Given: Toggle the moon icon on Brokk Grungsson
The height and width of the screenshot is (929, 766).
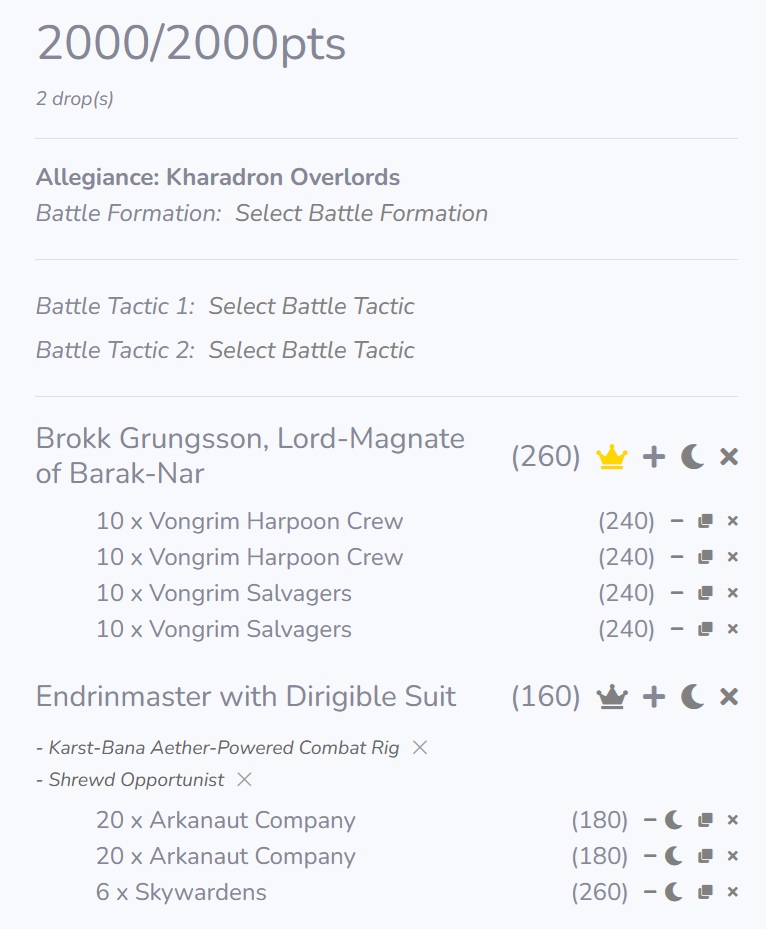Looking at the screenshot, I should coord(692,457).
